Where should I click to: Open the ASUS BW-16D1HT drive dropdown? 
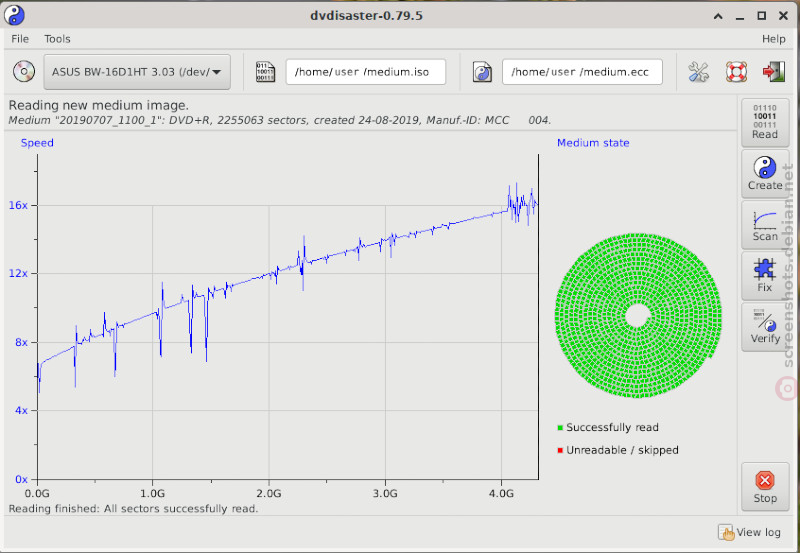pyautogui.click(x=137, y=72)
